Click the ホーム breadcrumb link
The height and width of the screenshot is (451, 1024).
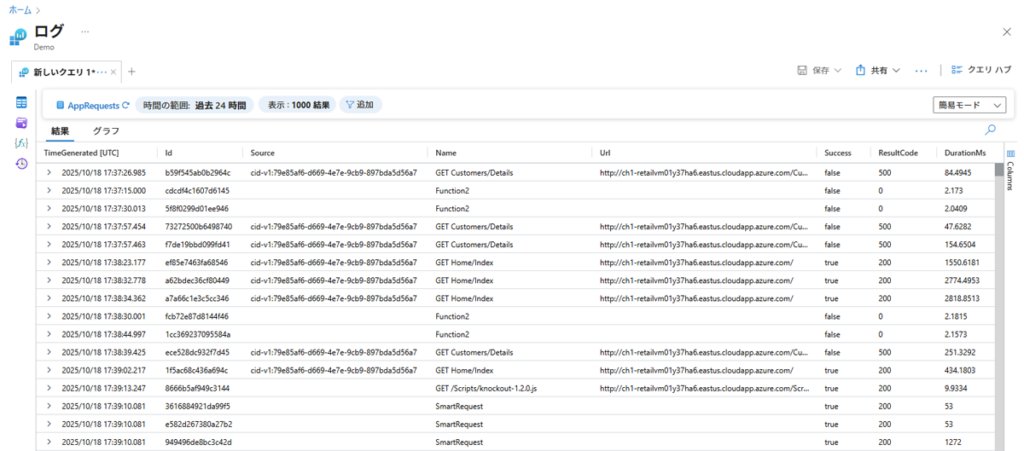pos(19,9)
